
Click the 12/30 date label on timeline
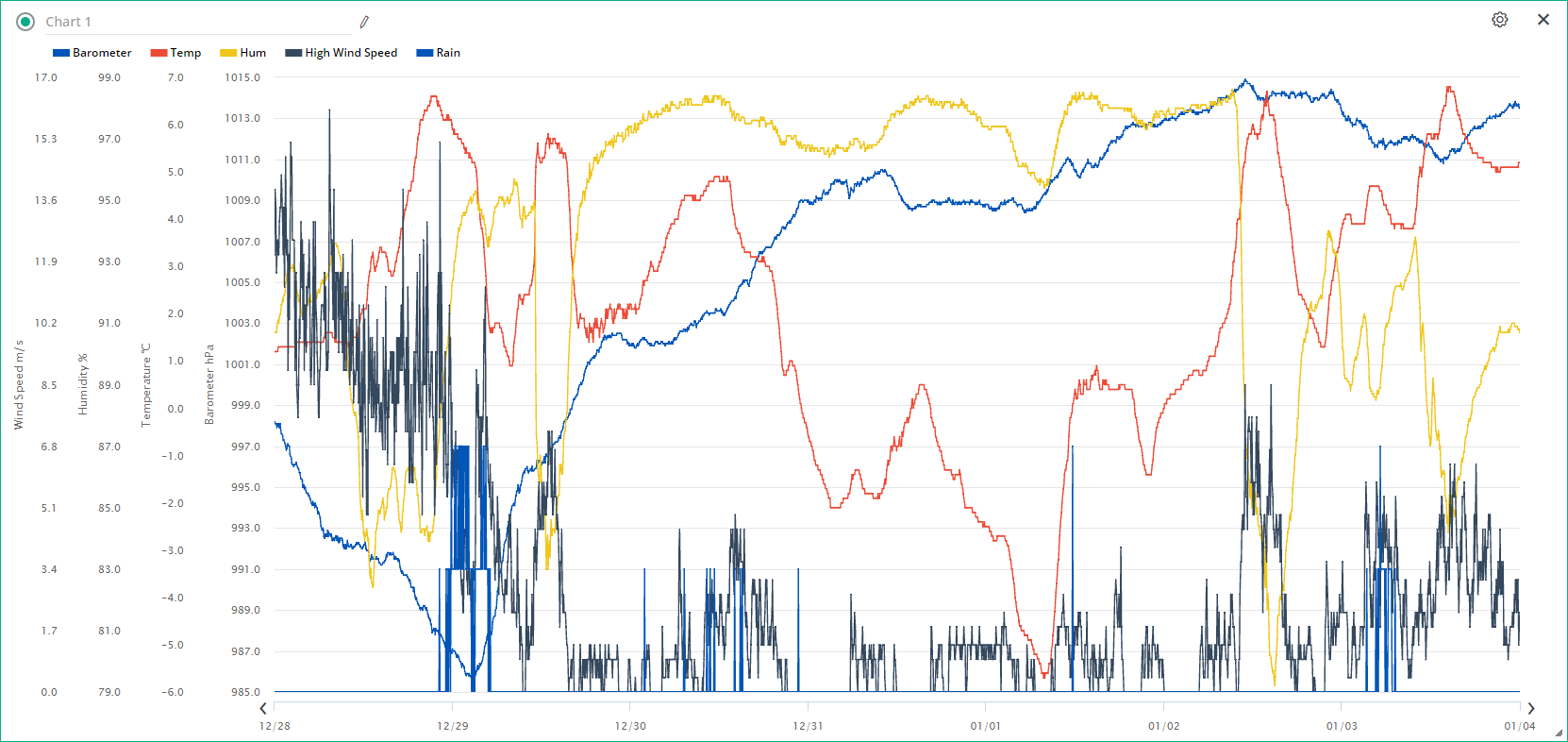point(630,726)
